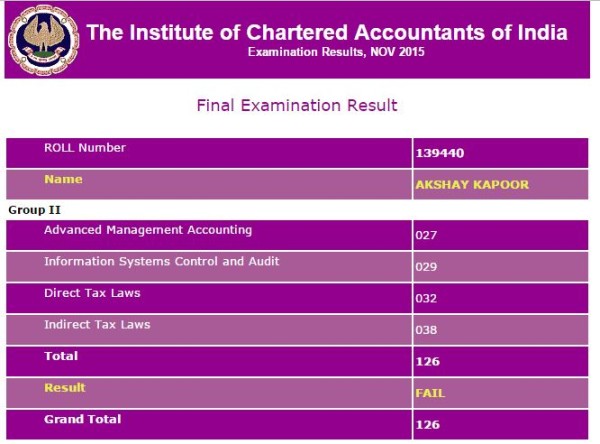Click the ICAI emblem logo
This screenshot has width=600, height=444.
[x=42, y=40]
